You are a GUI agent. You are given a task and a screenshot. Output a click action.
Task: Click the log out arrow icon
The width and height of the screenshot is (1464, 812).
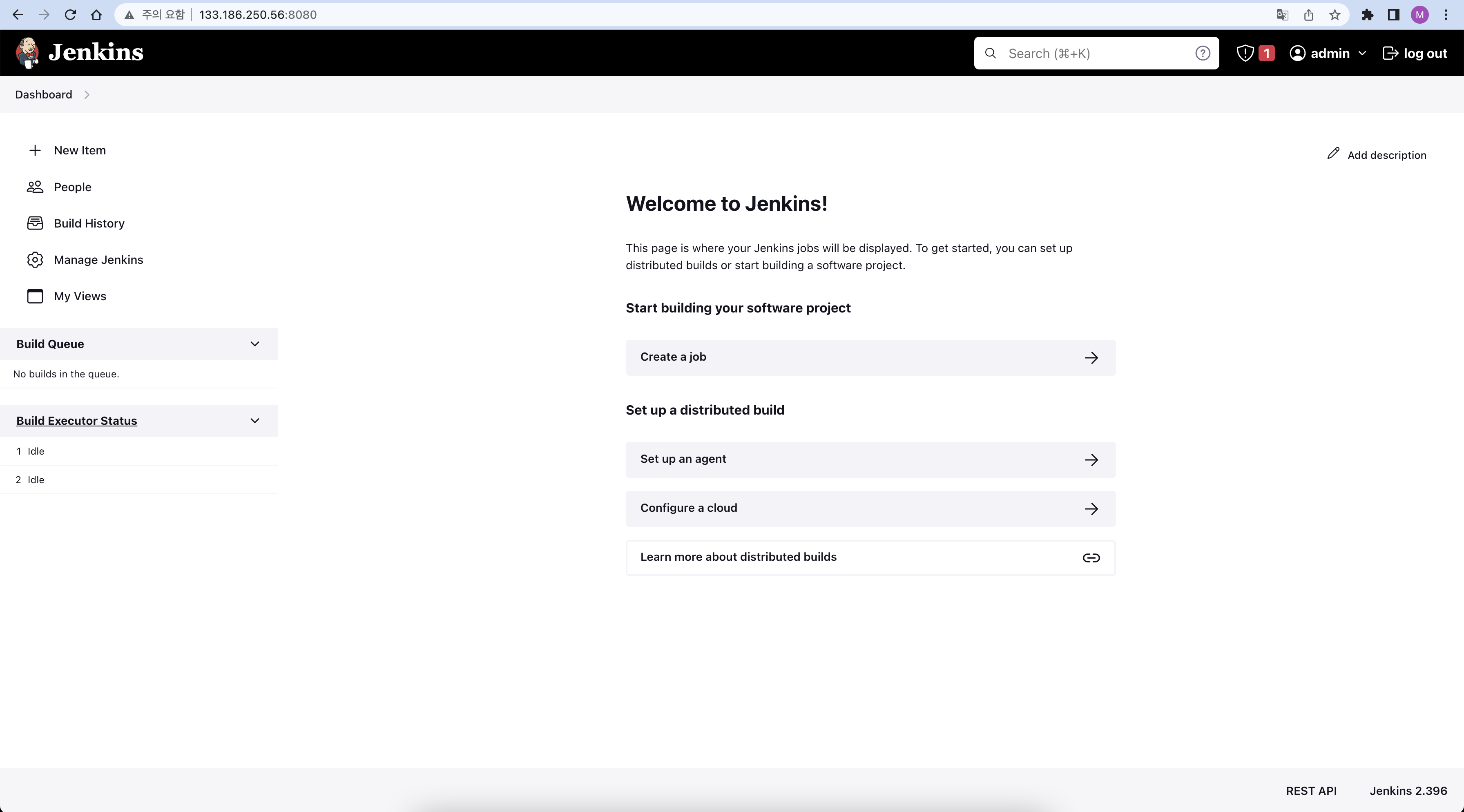coord(1390,54)
